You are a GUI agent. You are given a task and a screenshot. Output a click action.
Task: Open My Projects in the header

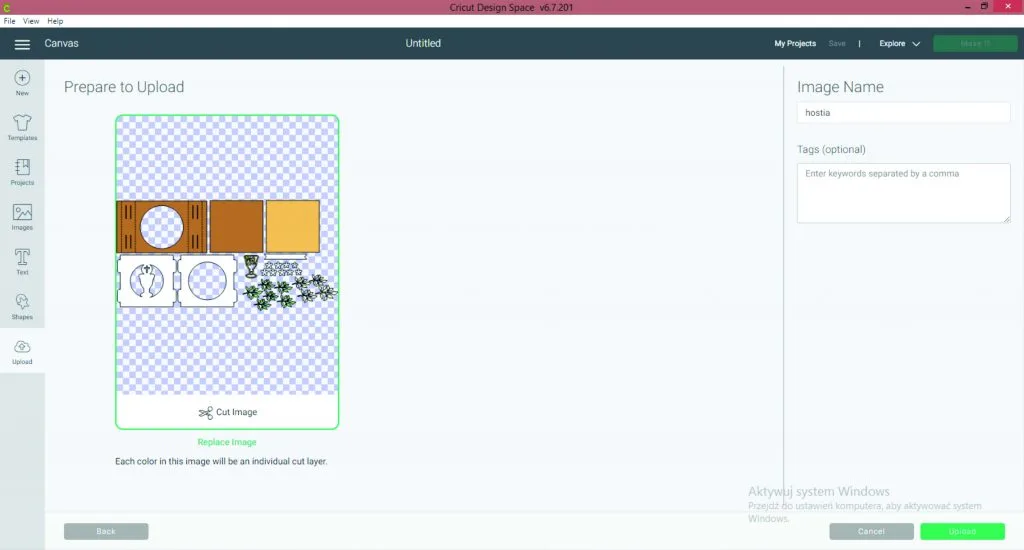click(x=795, y=44)
